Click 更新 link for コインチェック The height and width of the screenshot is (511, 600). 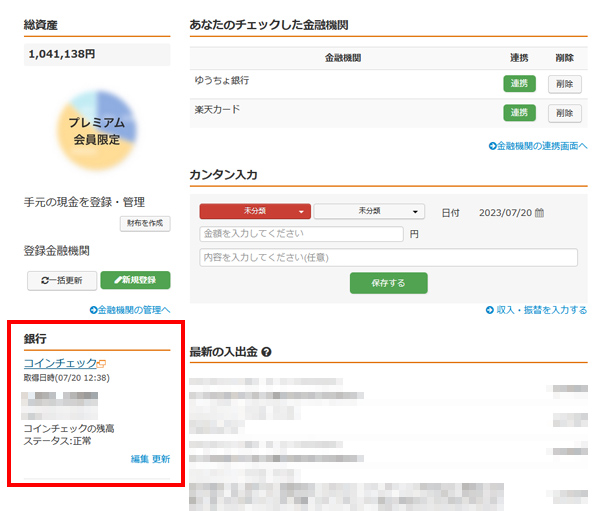coord(161,459)
